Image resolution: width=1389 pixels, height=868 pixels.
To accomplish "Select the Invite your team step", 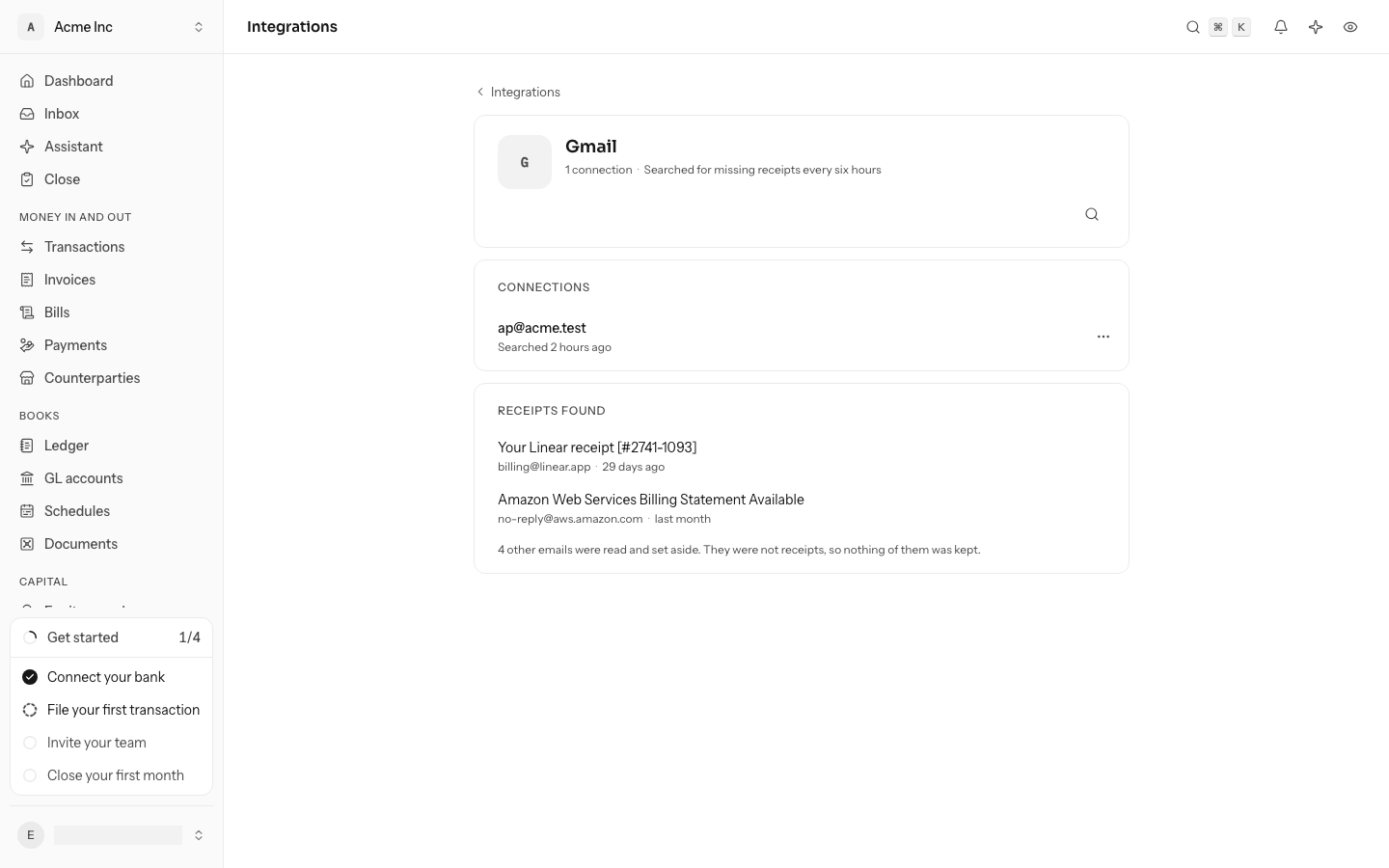I will (112, 743).
